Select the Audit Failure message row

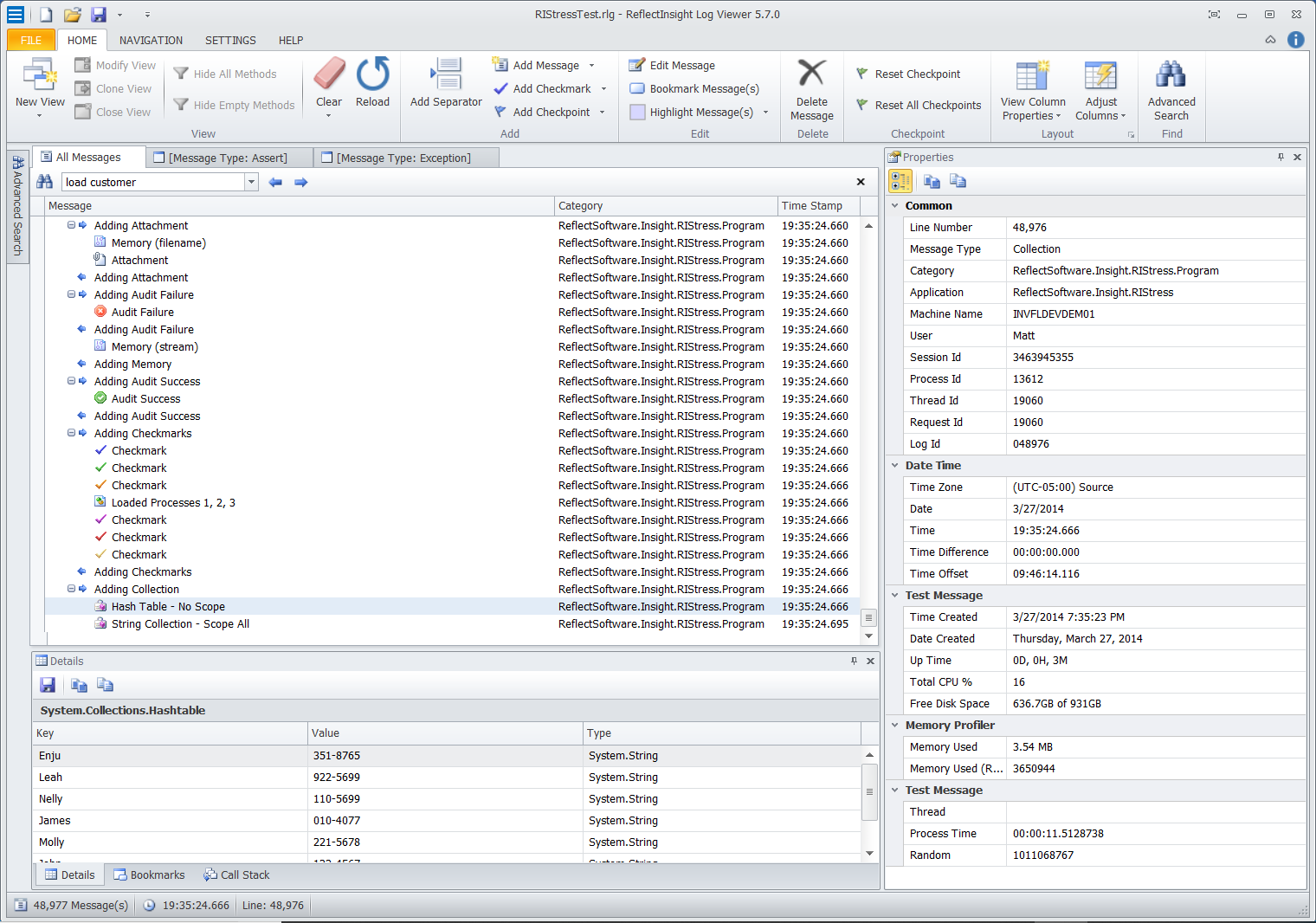452,312
